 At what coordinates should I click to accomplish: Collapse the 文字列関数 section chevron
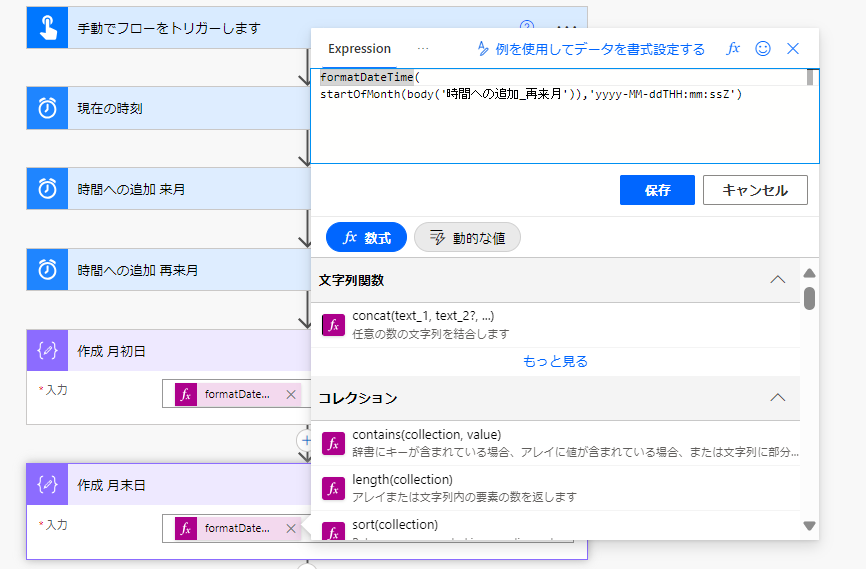click(778, 280)
